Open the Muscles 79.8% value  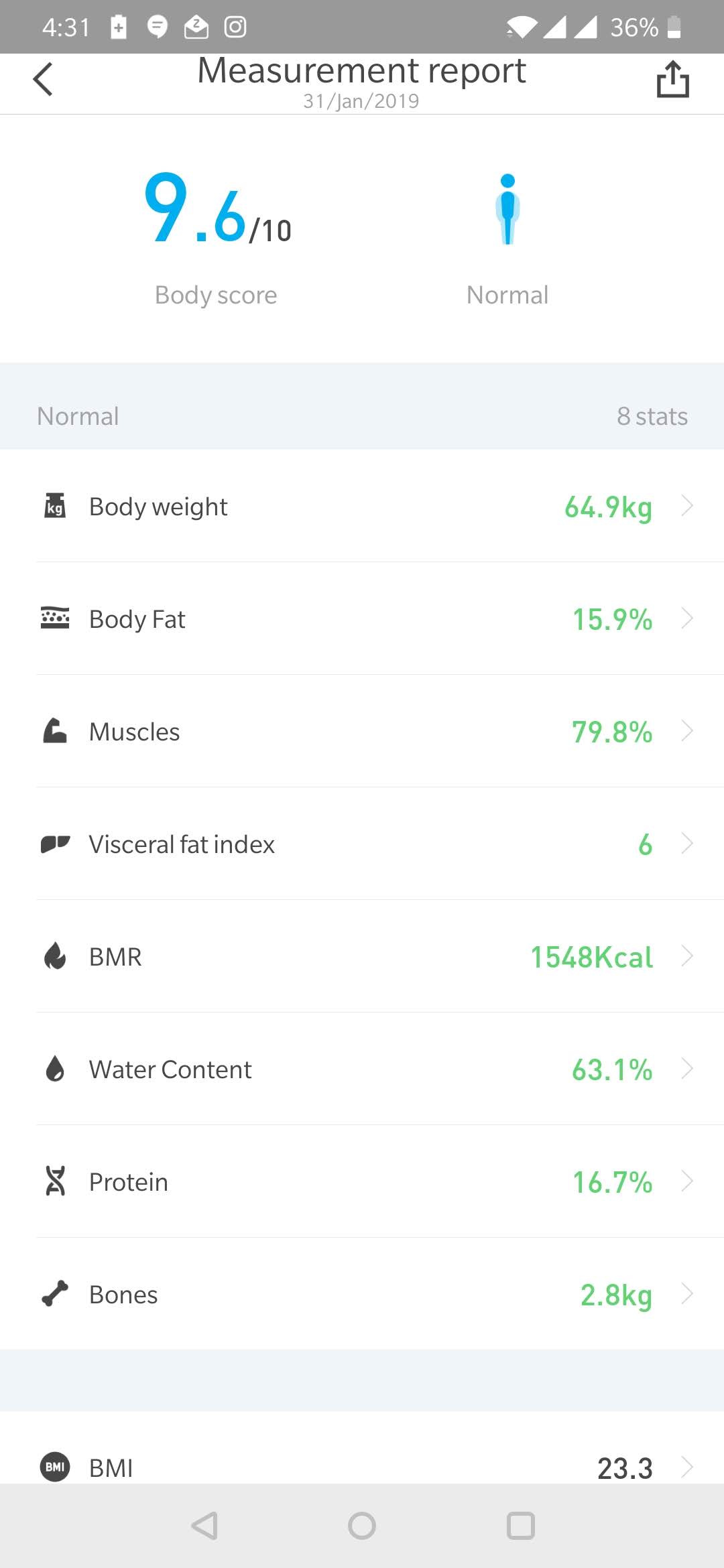(x=611, y=732)
